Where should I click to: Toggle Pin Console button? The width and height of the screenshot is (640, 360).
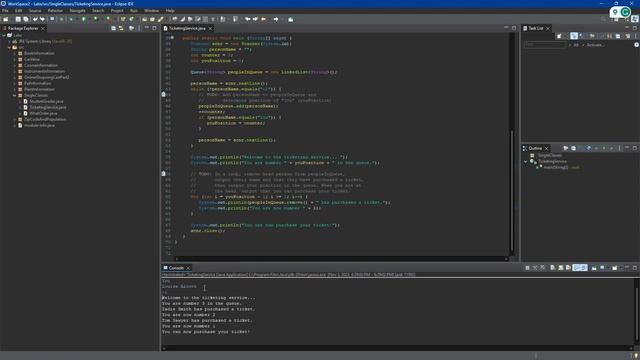coord(594,268)
